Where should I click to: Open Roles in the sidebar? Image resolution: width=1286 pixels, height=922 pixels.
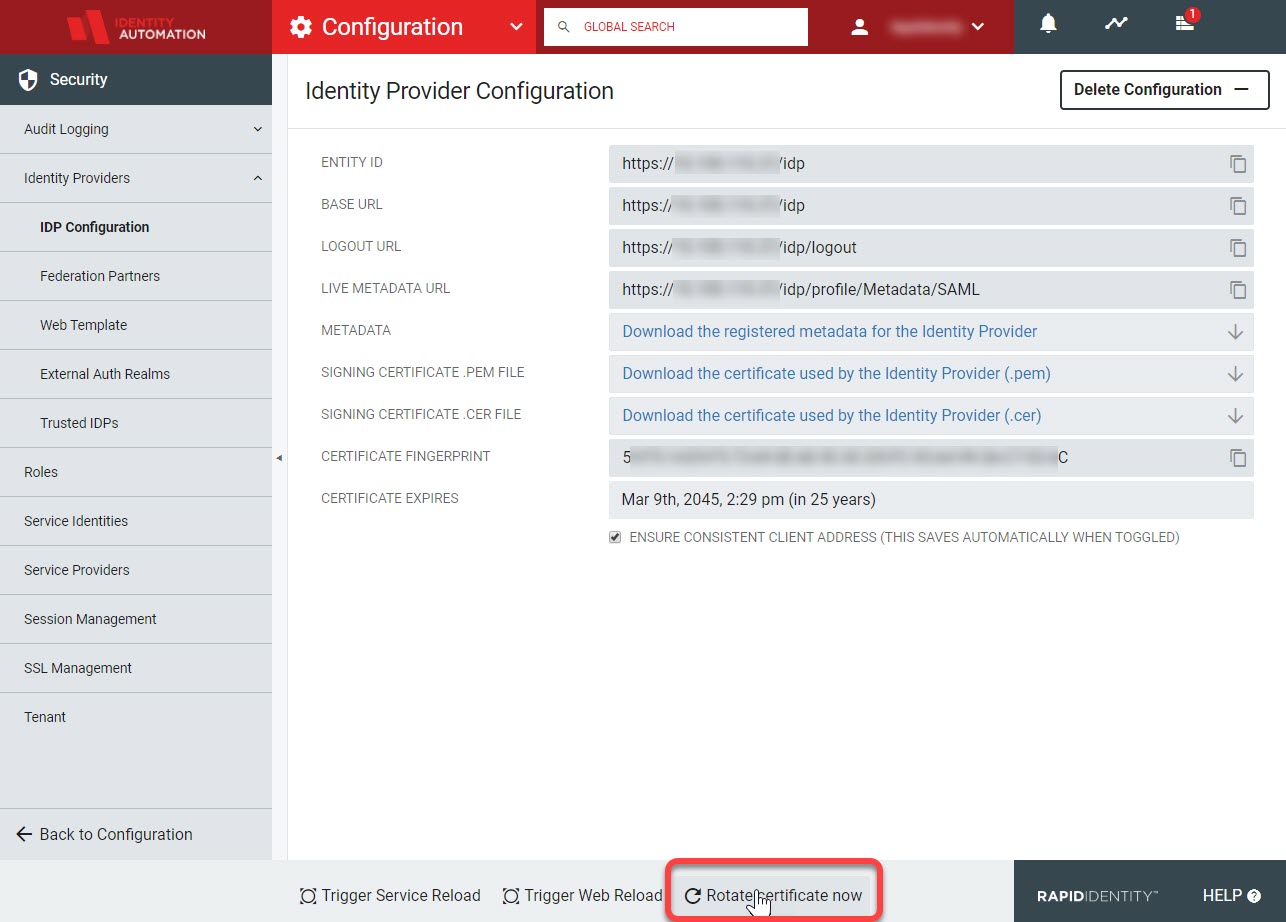click(136, 472)
